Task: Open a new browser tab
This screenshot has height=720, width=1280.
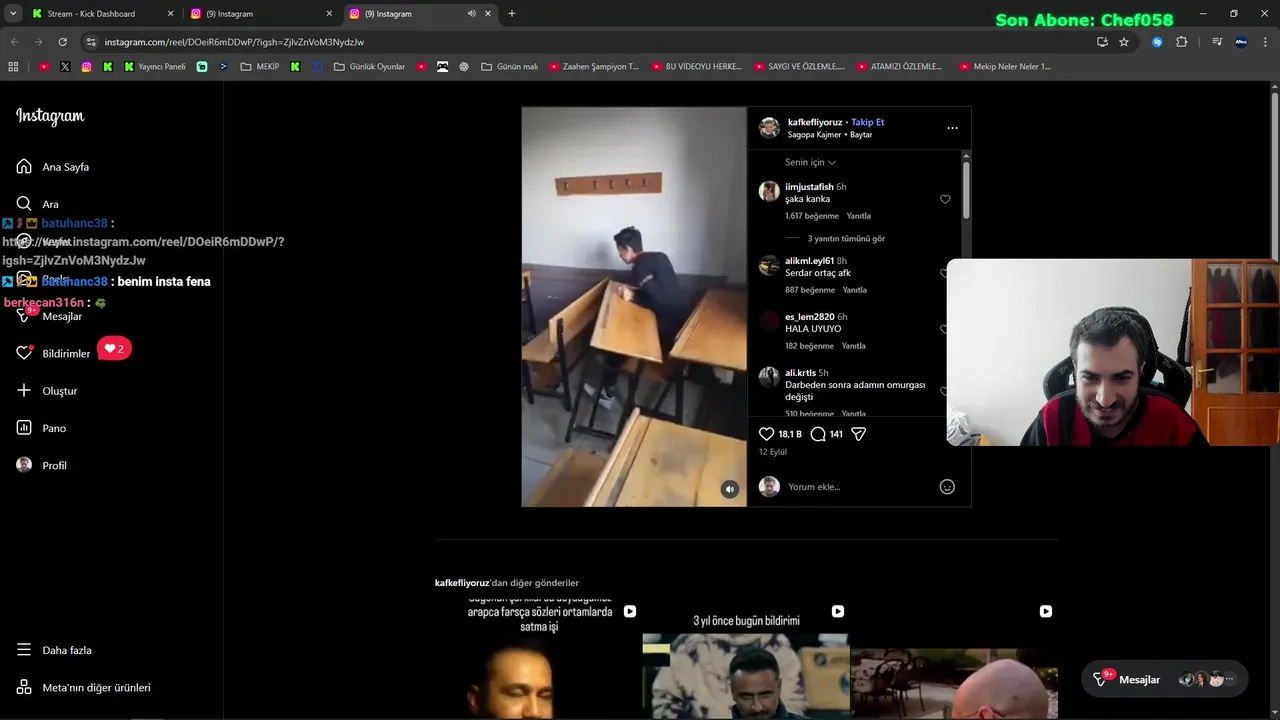Action: point(512,14)
